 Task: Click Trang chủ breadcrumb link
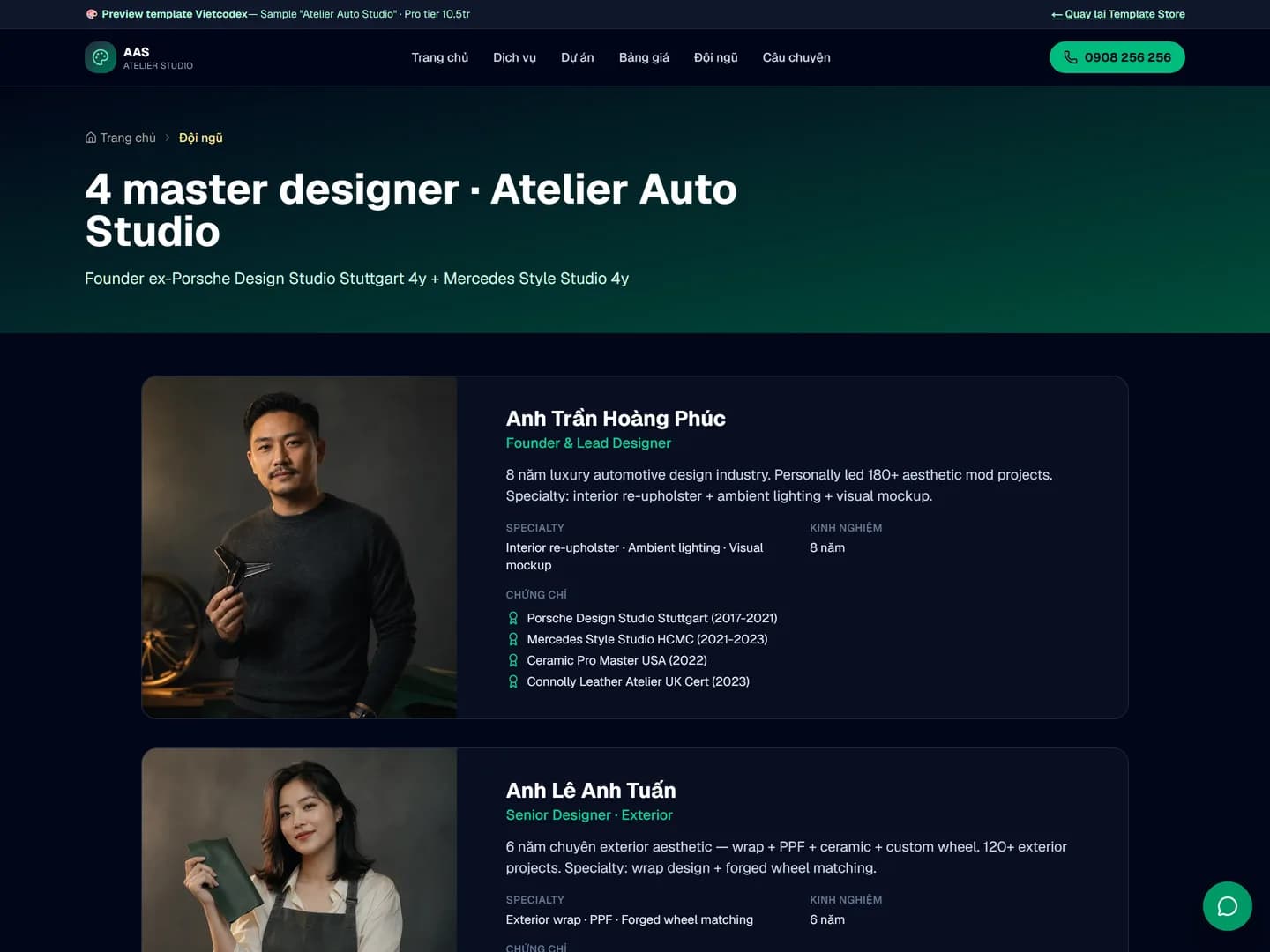tap(128, 138)
